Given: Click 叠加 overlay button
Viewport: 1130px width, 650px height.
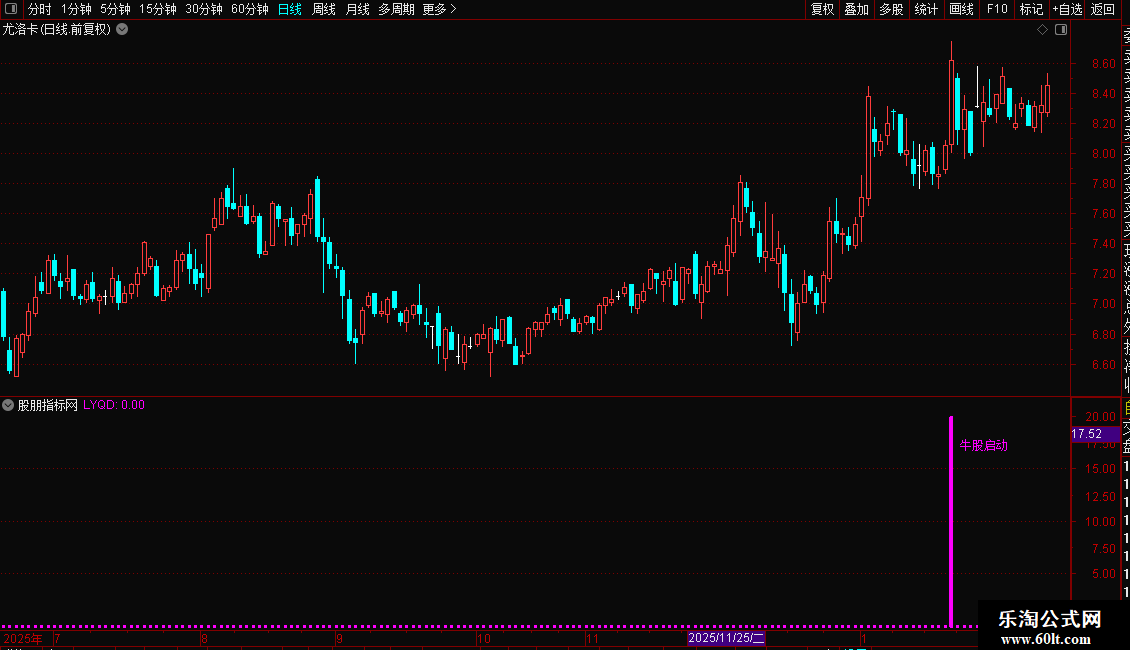Looking at the screenshot, I should (x=857, y=9).
